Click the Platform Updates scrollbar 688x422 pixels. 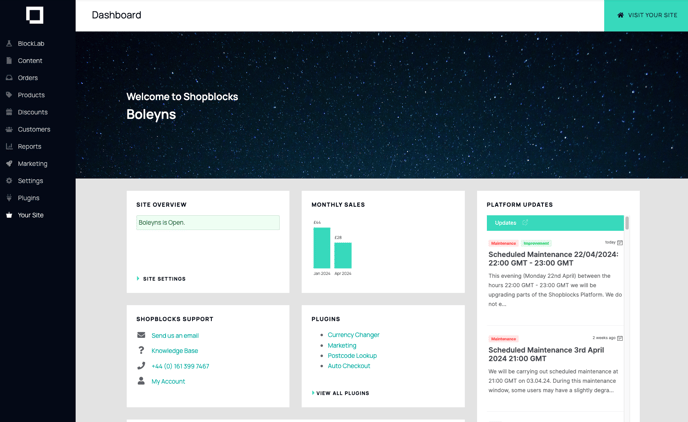[627, 222]
